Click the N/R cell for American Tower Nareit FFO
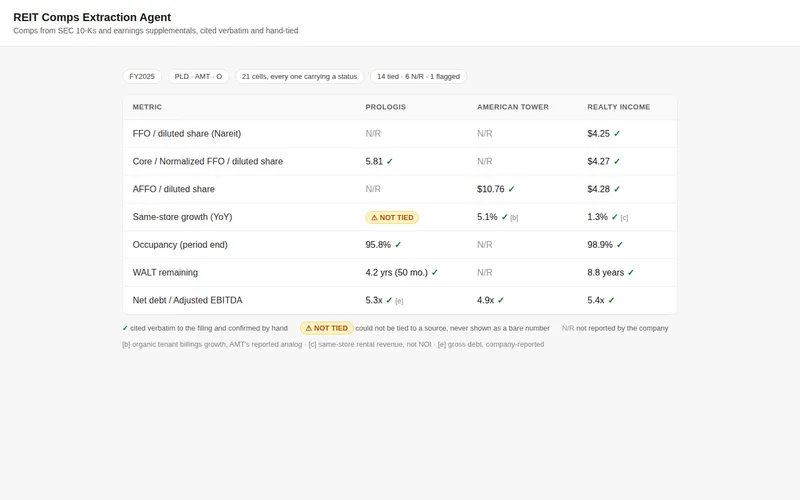This screenshot has width=800, height=500. 485,134
